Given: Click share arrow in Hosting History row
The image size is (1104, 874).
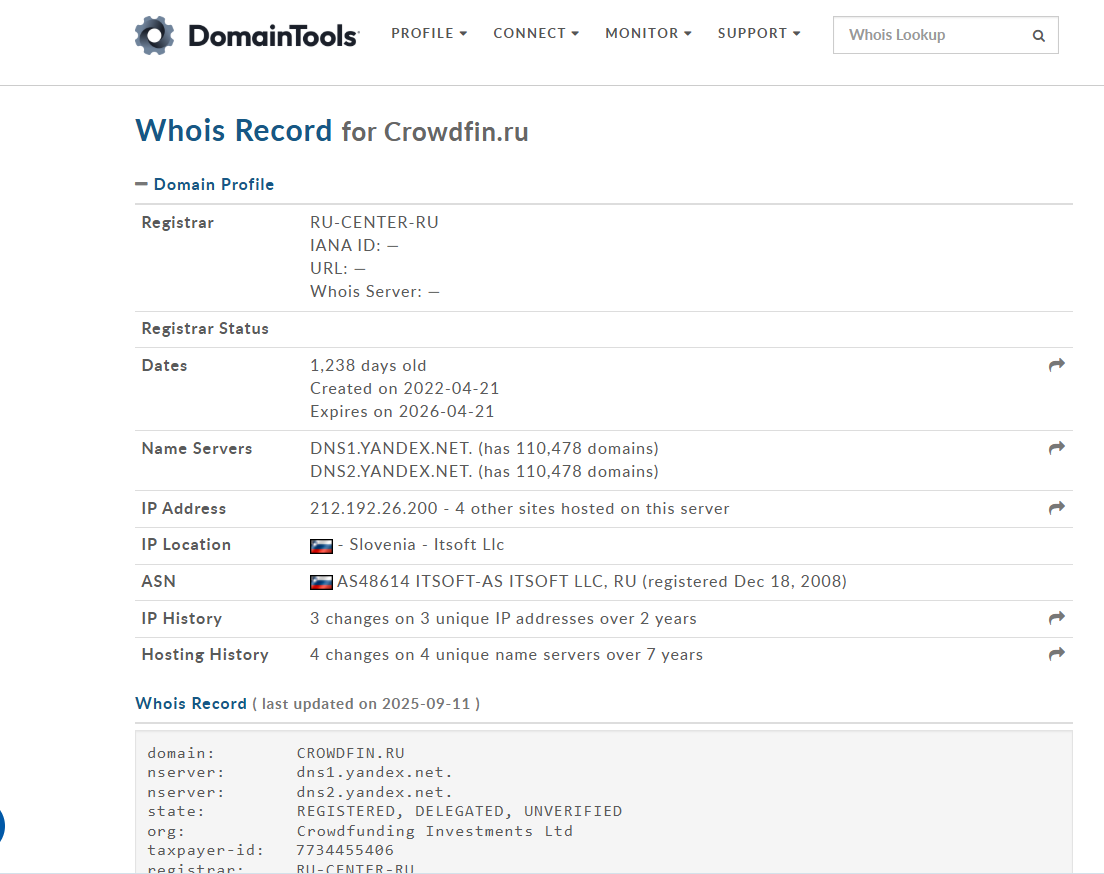Looking at the screenshot, I should (1057, 654).
